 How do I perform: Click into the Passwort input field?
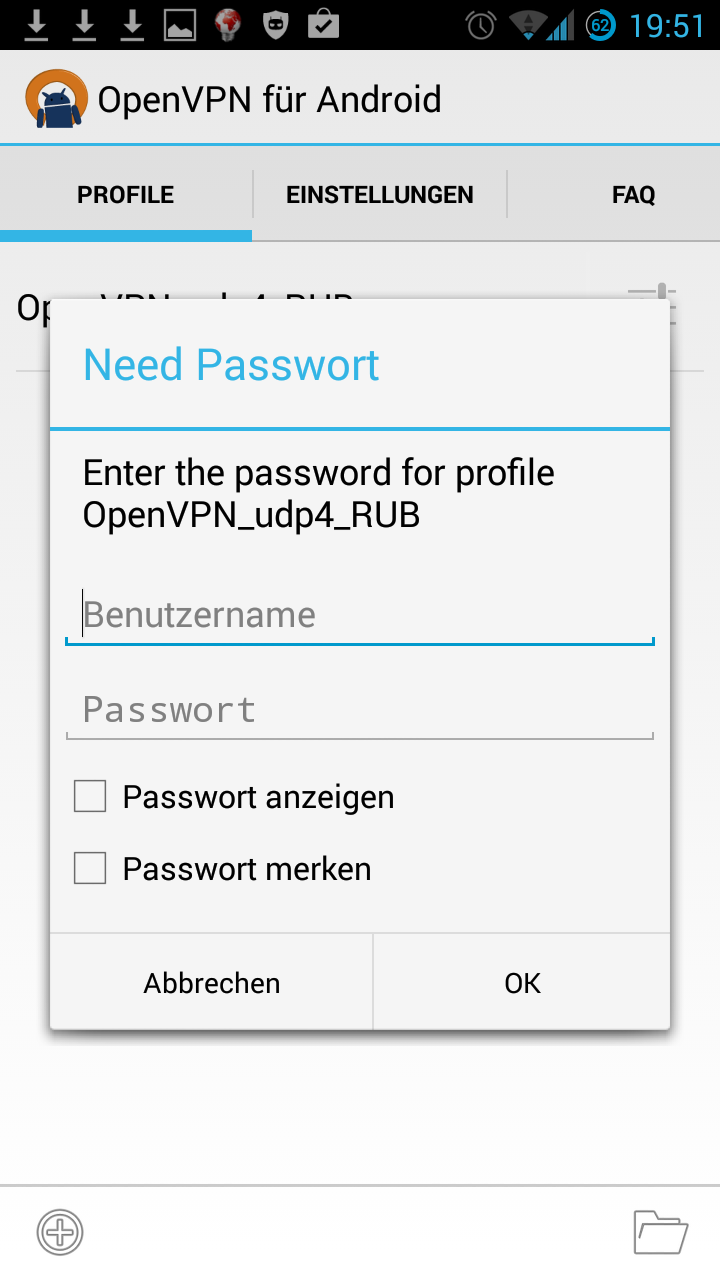360,710
